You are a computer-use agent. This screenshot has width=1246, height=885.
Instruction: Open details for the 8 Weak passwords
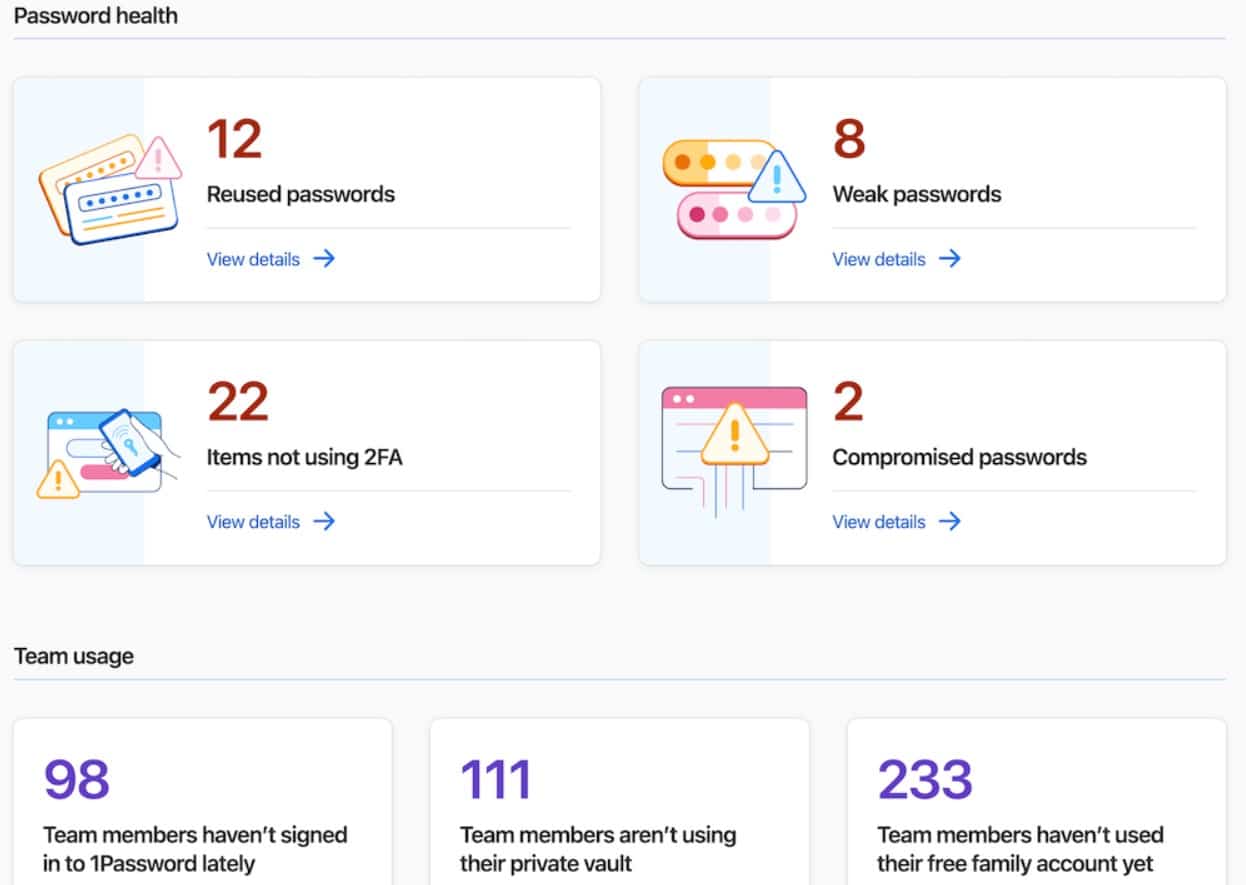[x=879, y=259]
